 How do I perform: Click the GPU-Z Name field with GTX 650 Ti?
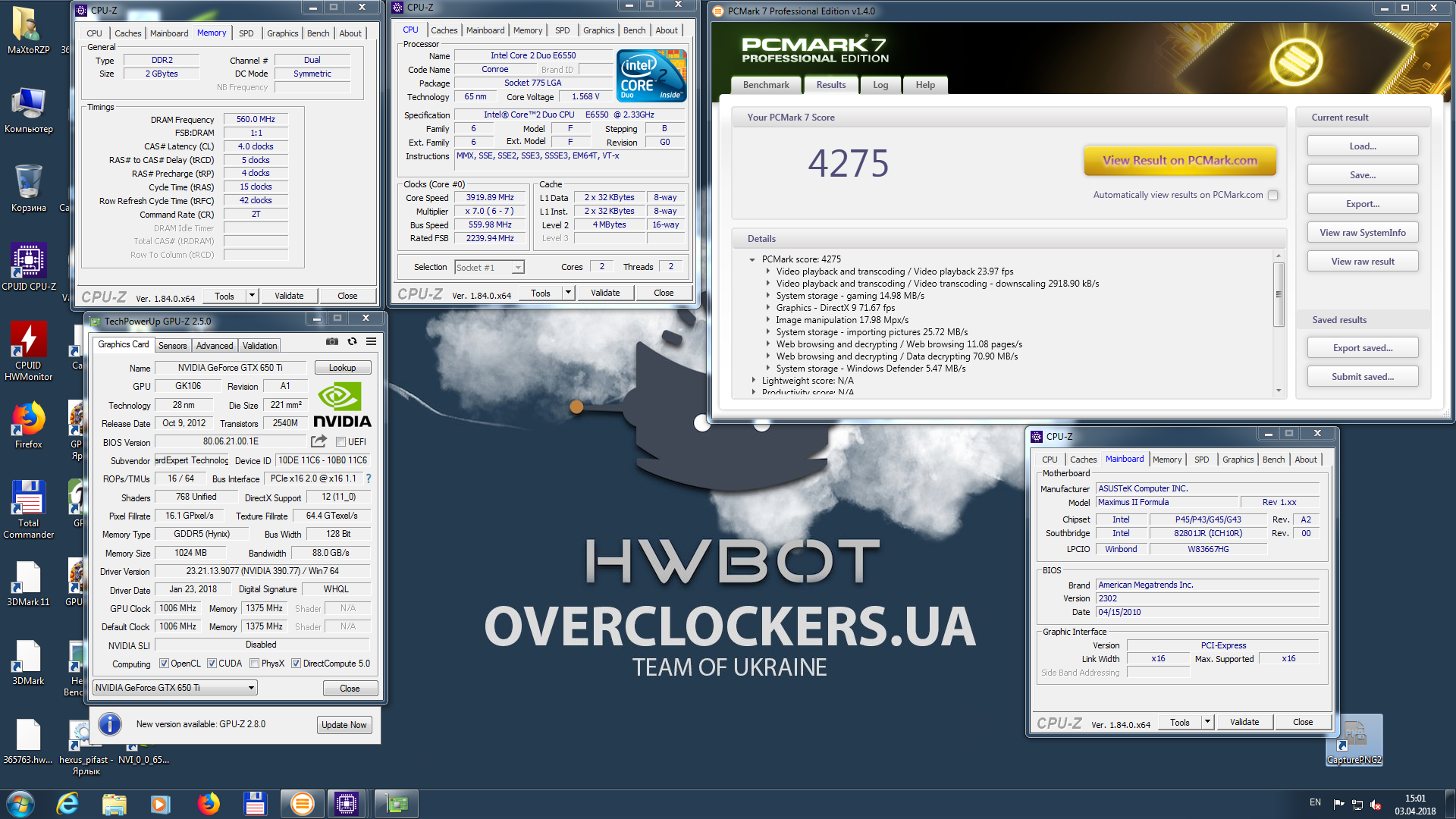(231, 368)
